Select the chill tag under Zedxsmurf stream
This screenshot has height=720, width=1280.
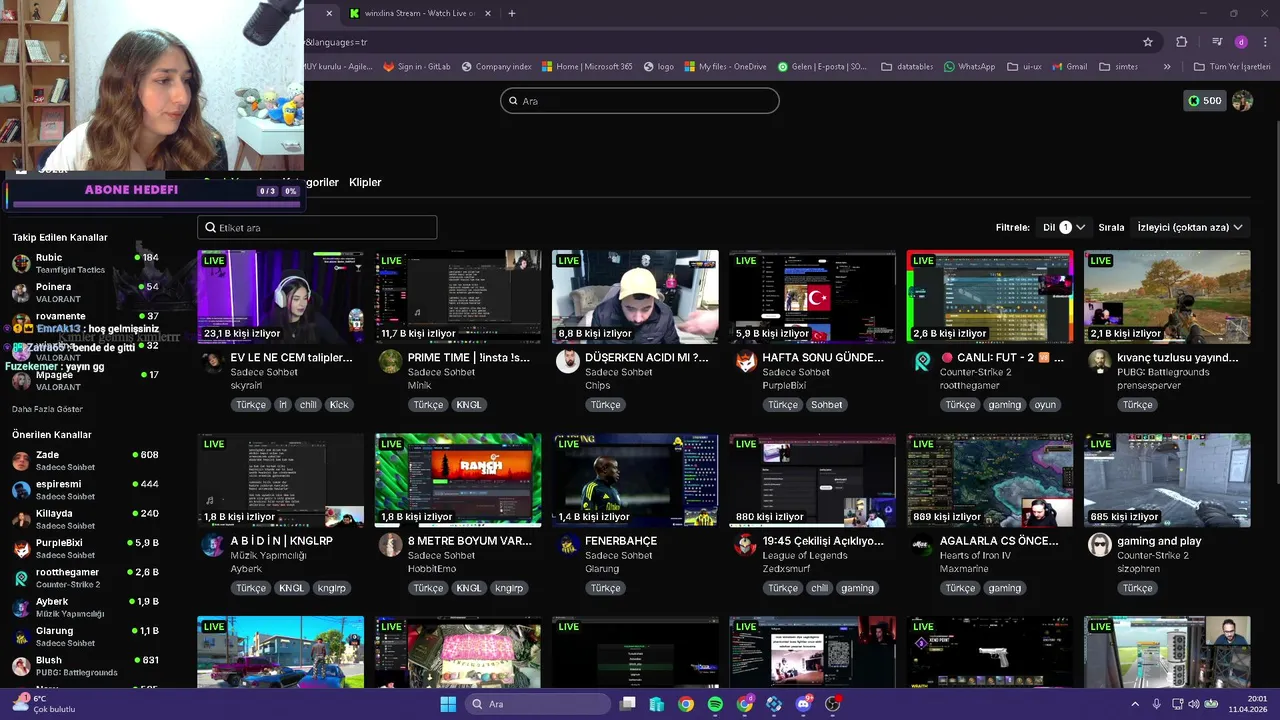[x=820, y=588]
